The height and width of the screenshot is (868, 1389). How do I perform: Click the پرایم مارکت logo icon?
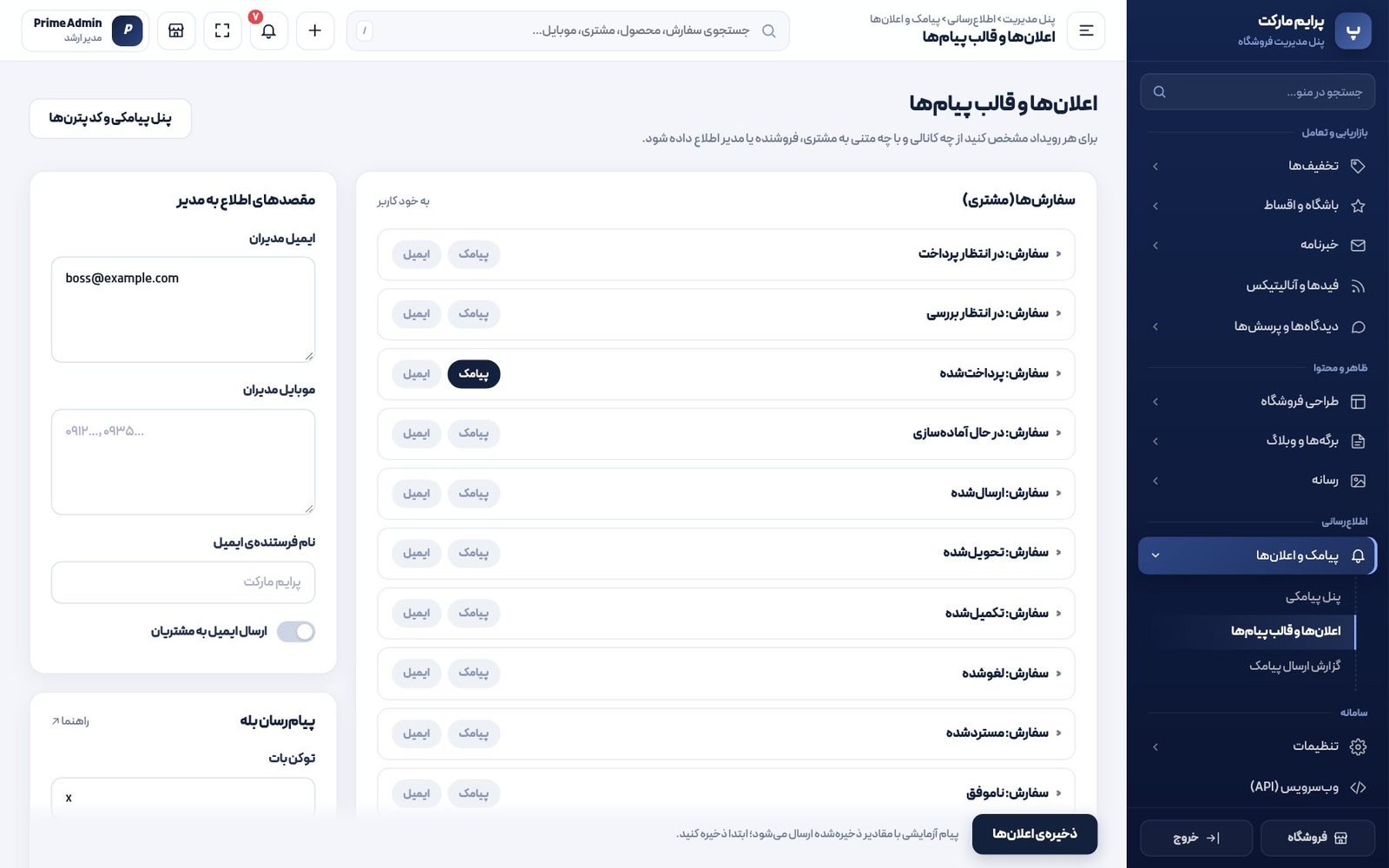coord(1353,31)
